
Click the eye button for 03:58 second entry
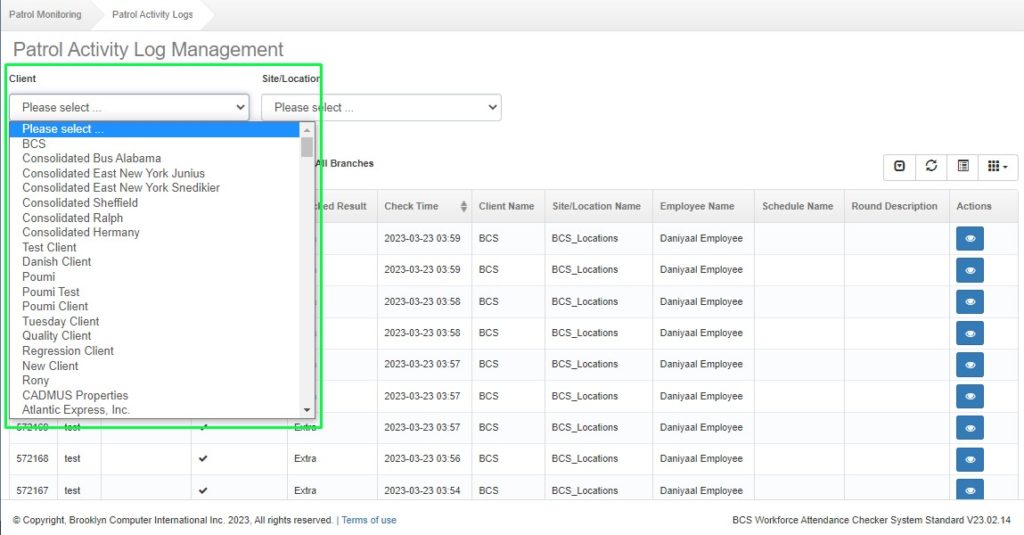coord(969,333)
